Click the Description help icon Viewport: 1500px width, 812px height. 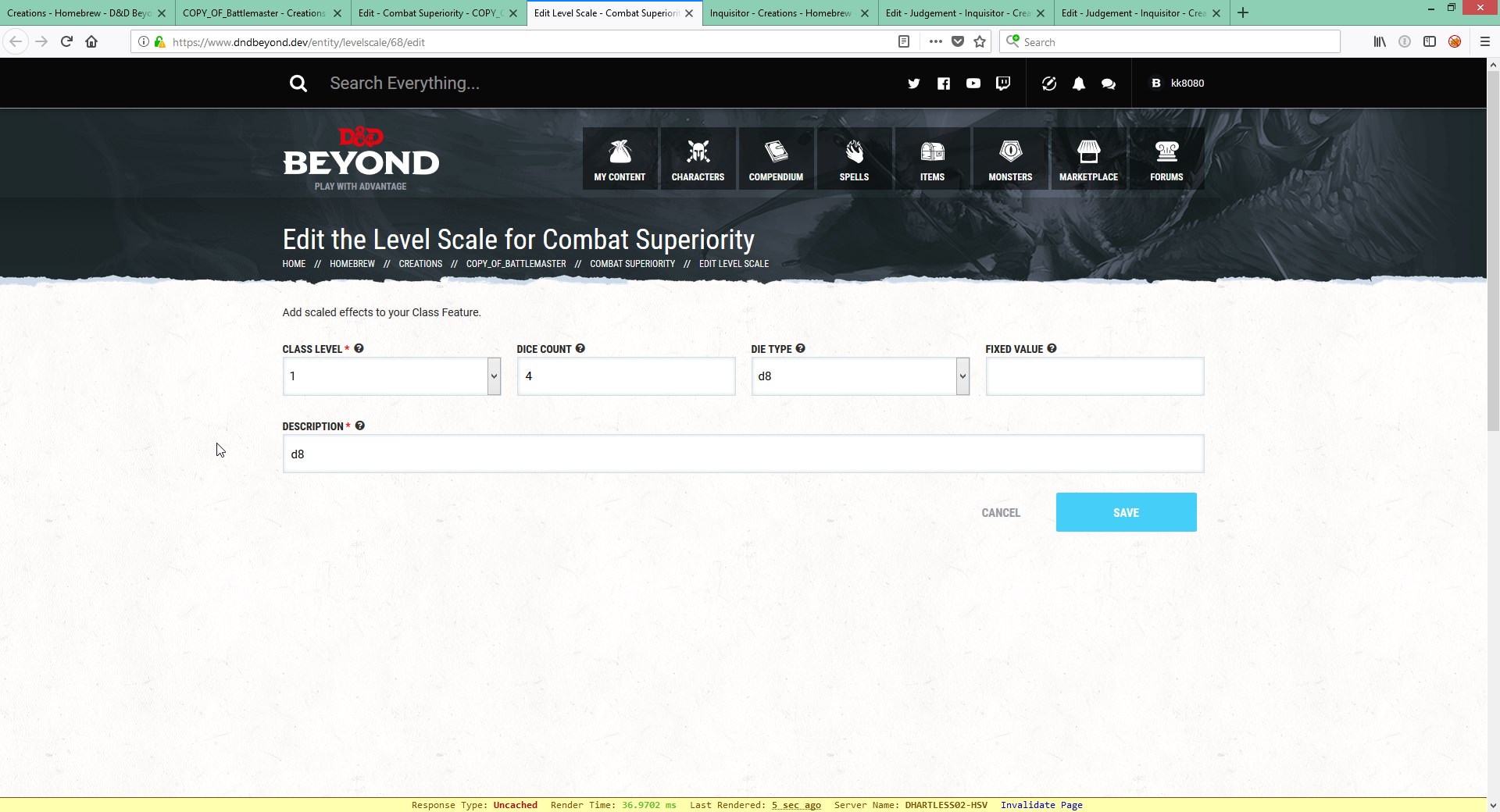359,426
